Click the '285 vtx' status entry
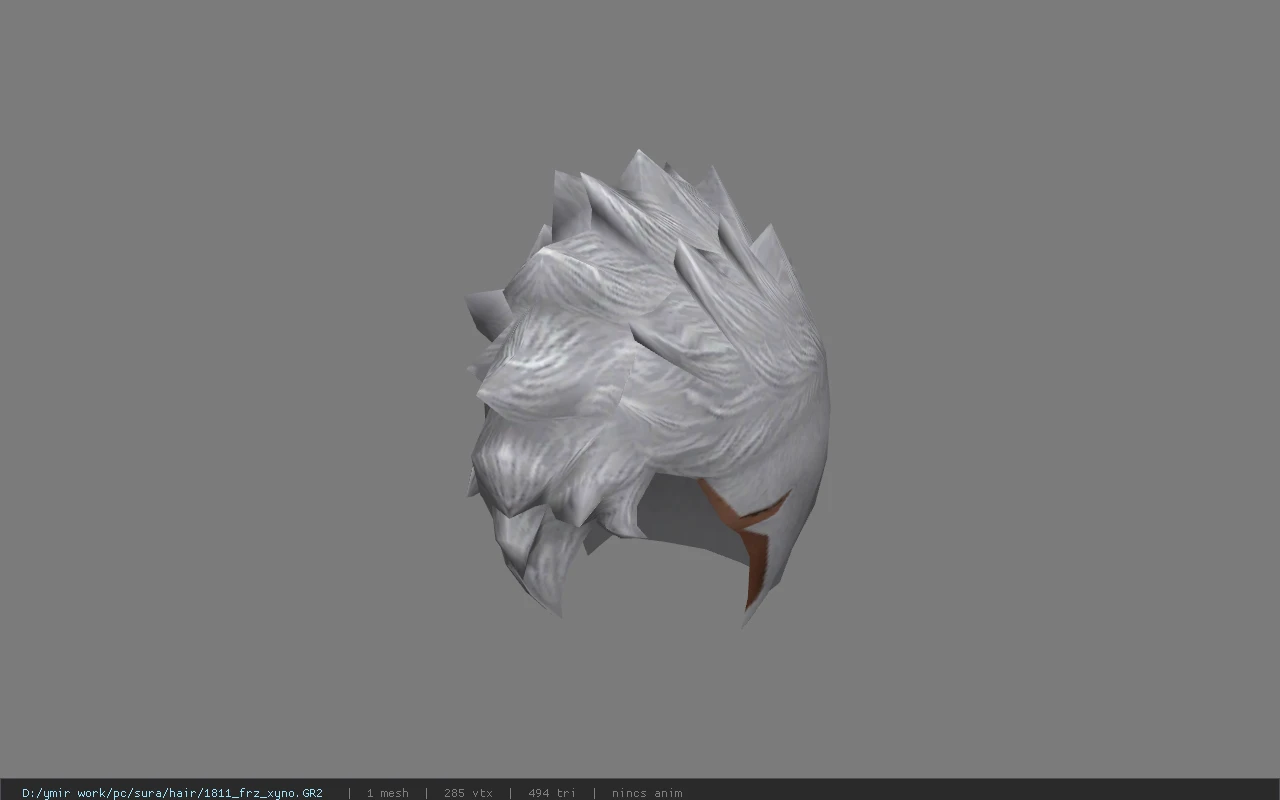 coord(468,793)
